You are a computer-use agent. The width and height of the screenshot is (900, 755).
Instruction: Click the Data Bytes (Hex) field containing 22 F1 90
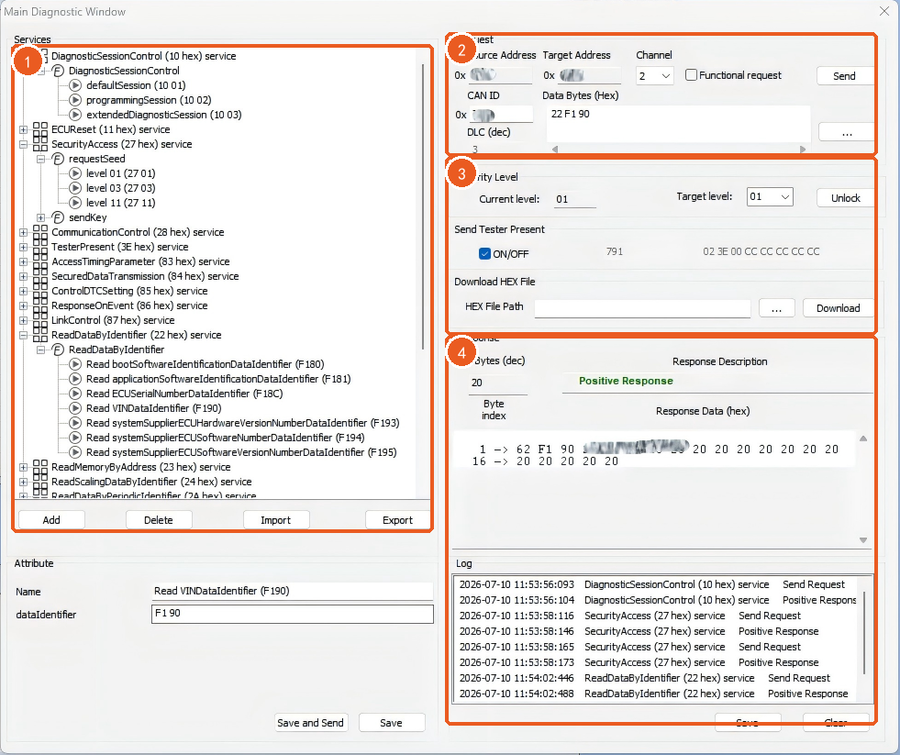[678, 123]
